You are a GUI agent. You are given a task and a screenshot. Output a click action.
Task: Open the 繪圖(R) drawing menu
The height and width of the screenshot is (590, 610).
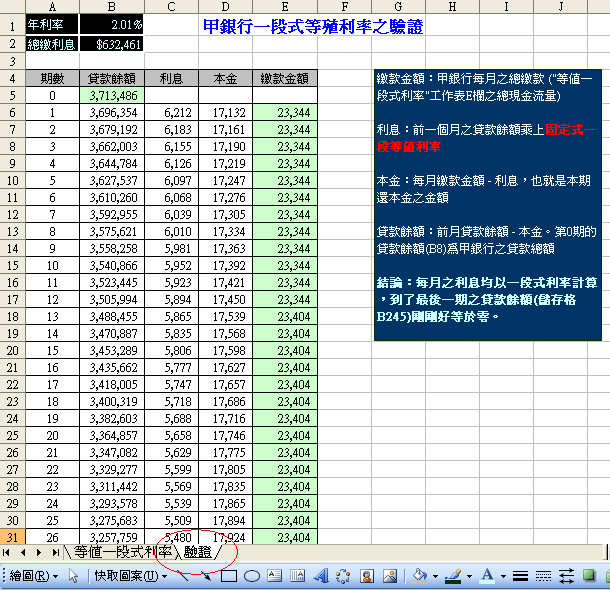pos(32,576)
